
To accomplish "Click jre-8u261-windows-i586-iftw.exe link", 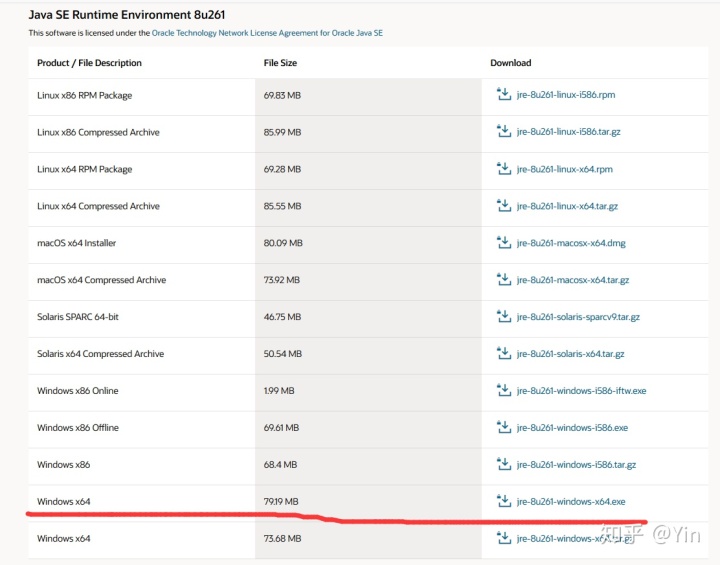I will coord(581,390).
